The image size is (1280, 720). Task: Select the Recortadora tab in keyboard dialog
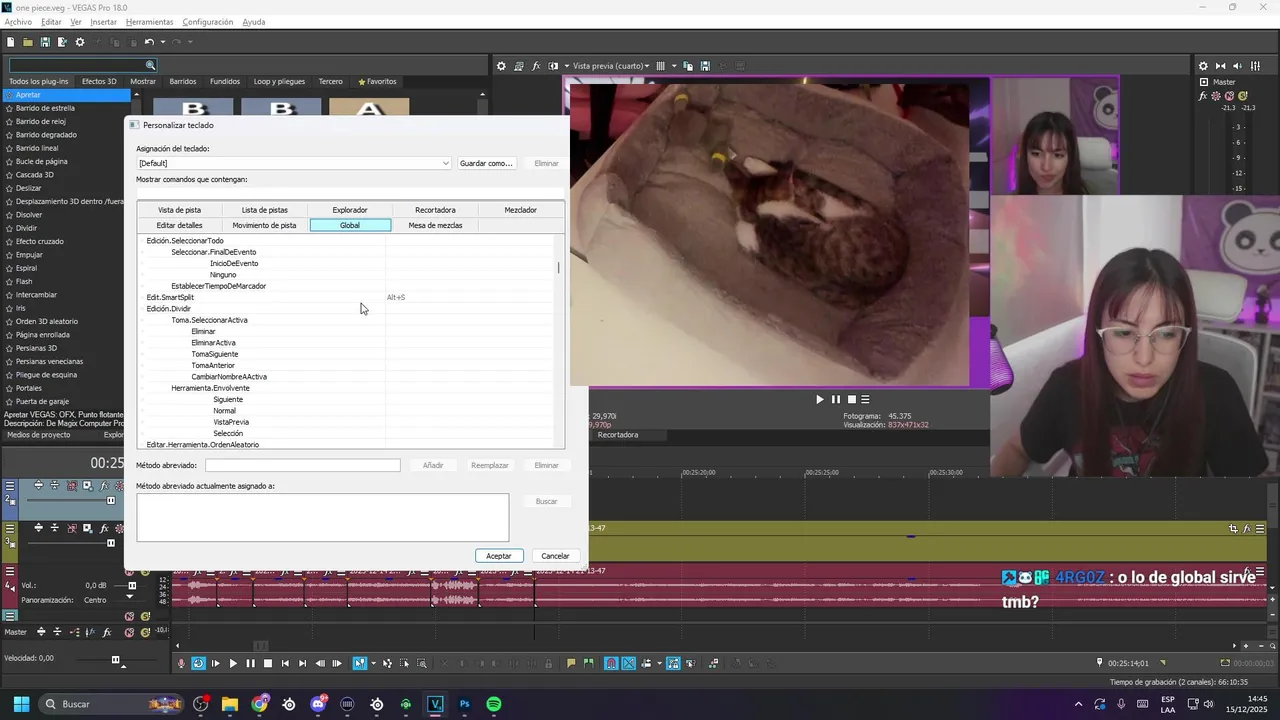(x=435, y=210)
